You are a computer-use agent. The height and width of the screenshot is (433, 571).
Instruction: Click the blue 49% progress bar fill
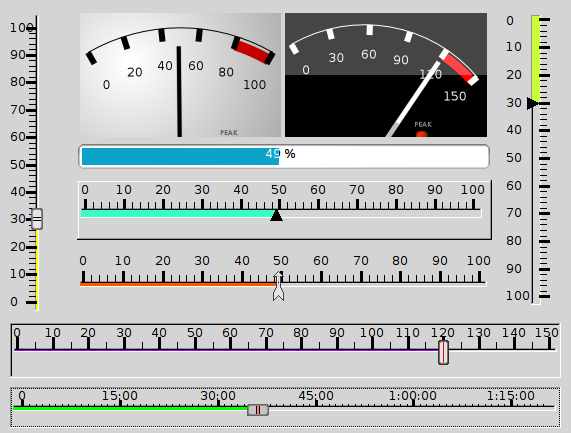click(180, 156)
